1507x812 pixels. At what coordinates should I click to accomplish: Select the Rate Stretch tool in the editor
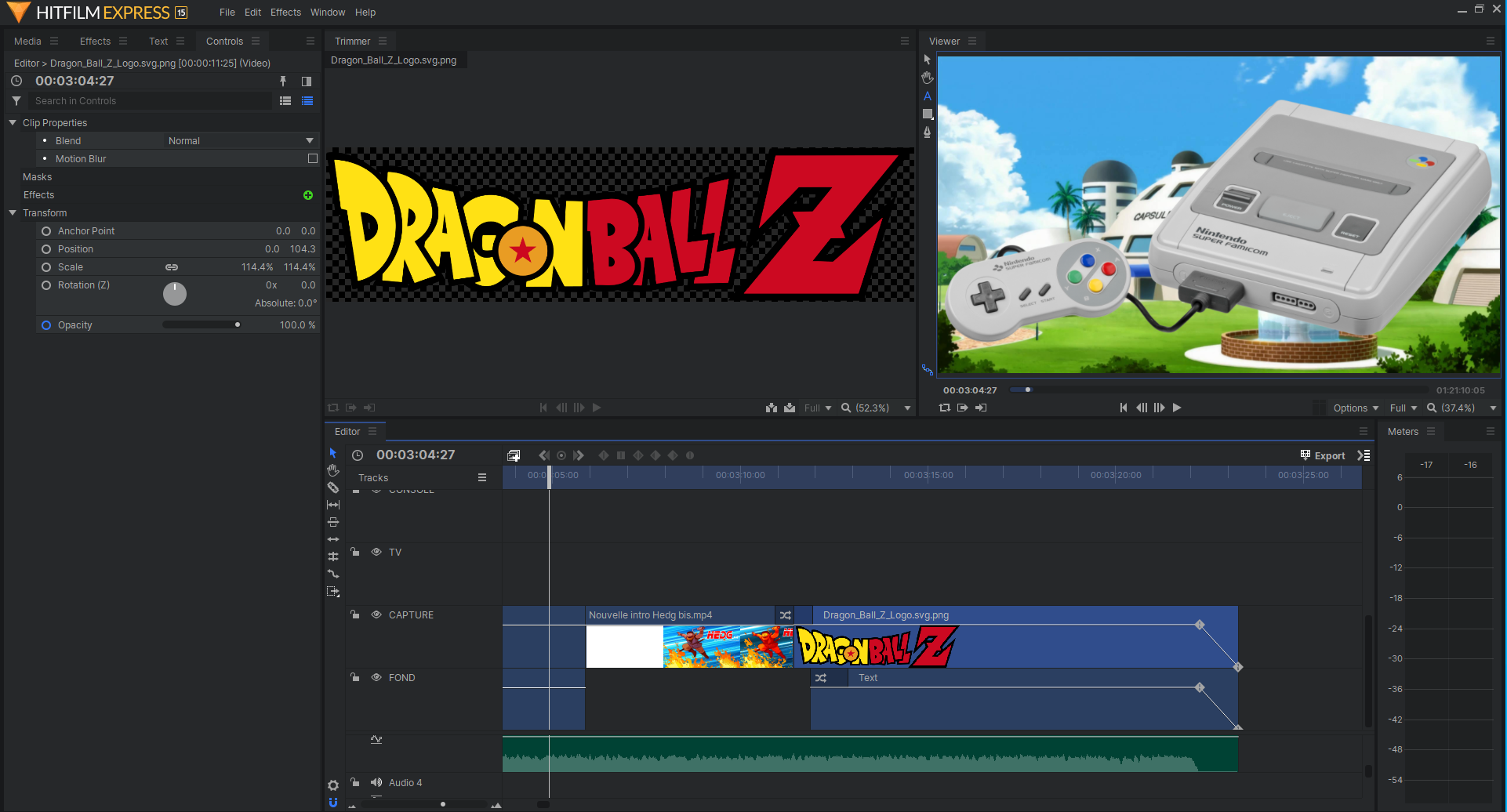pyautogui.click(x=333, y=574)
